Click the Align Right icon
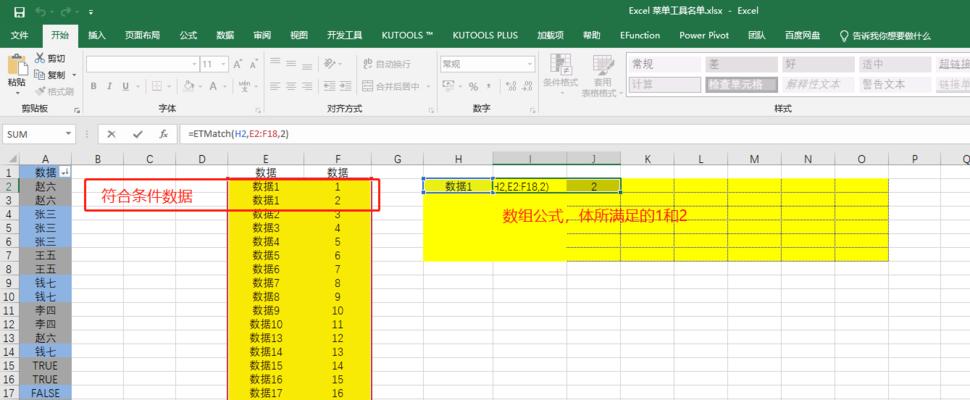 tap(307, 86)
